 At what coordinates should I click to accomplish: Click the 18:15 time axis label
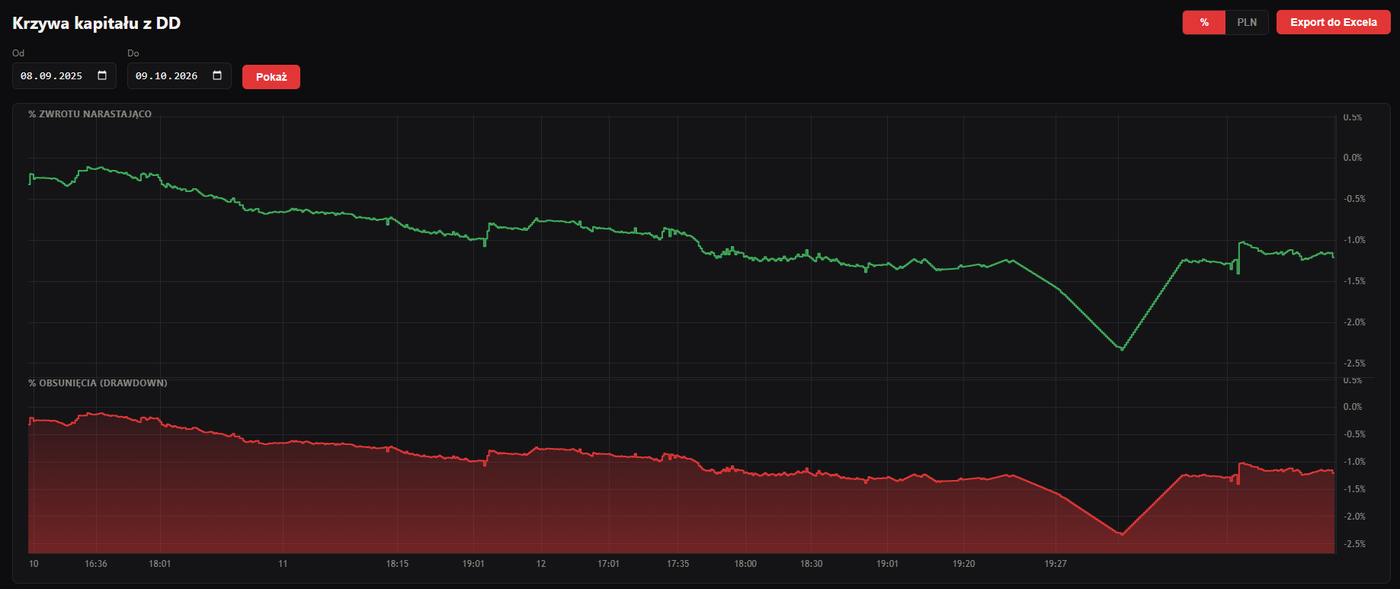(397, 564)
